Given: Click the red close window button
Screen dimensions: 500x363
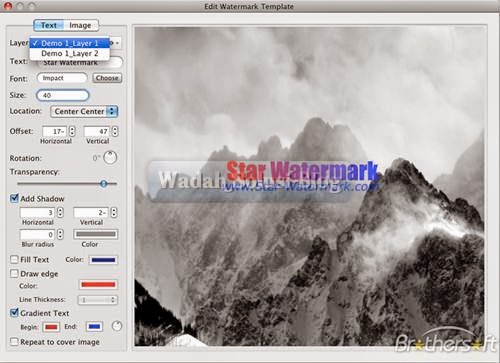Looking at the screenshot, I should pyautogui.click(x=8, y=6).
